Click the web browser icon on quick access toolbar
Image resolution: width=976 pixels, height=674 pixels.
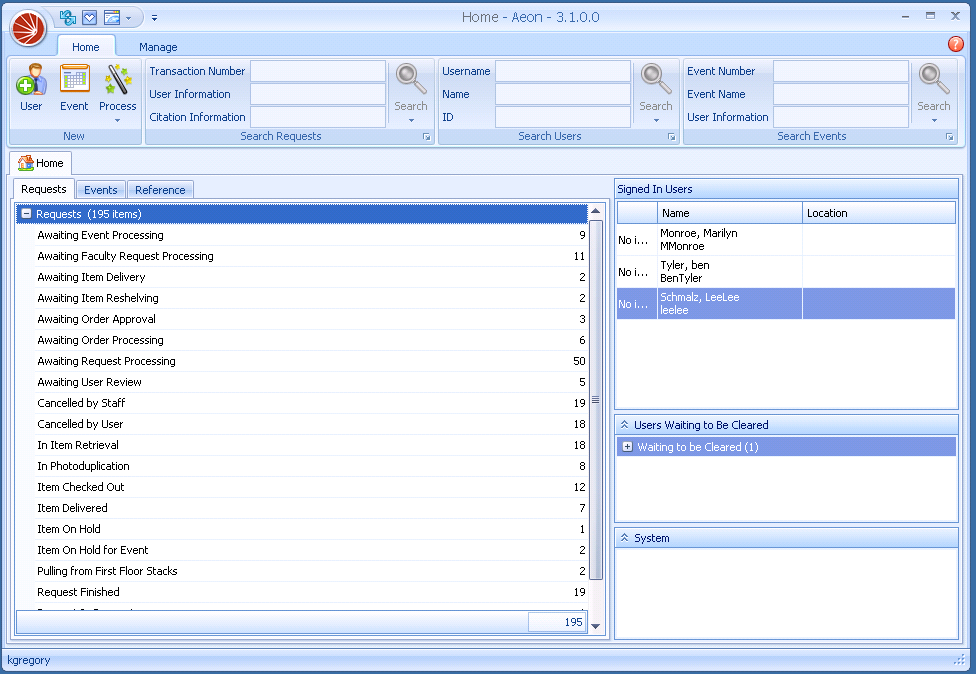[111, 17]
